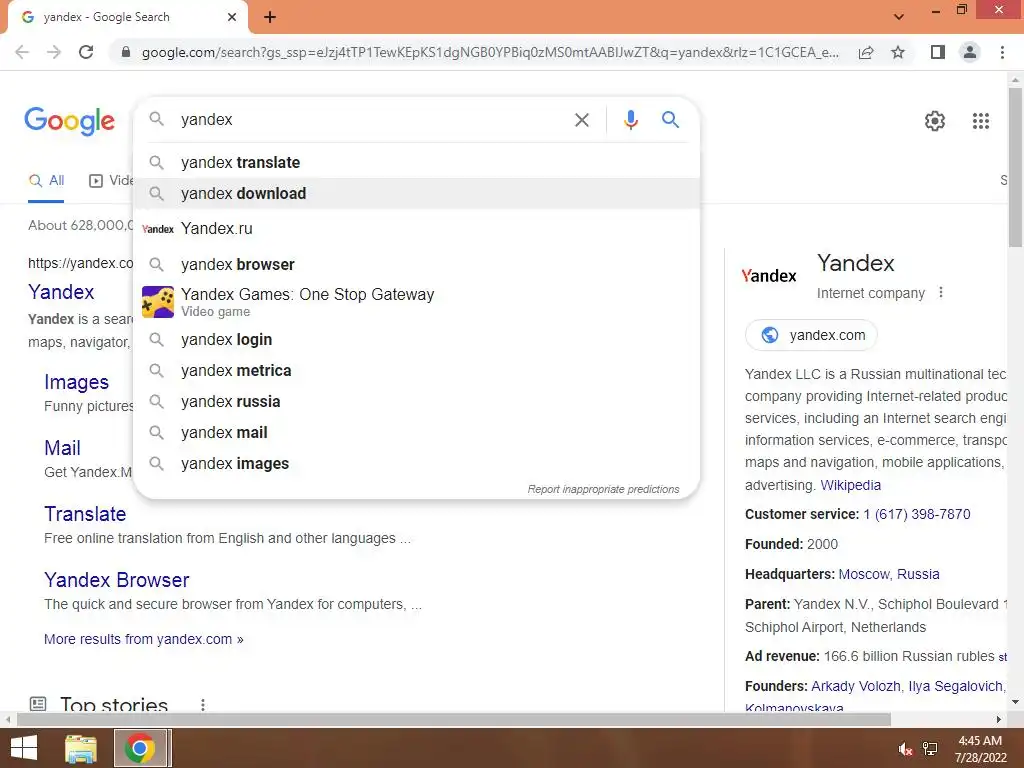The width and height of the screenshot is (1024, 768).
Task: Click the Yandex logo in knowledge panel
Action: click(x=769, y=276)
